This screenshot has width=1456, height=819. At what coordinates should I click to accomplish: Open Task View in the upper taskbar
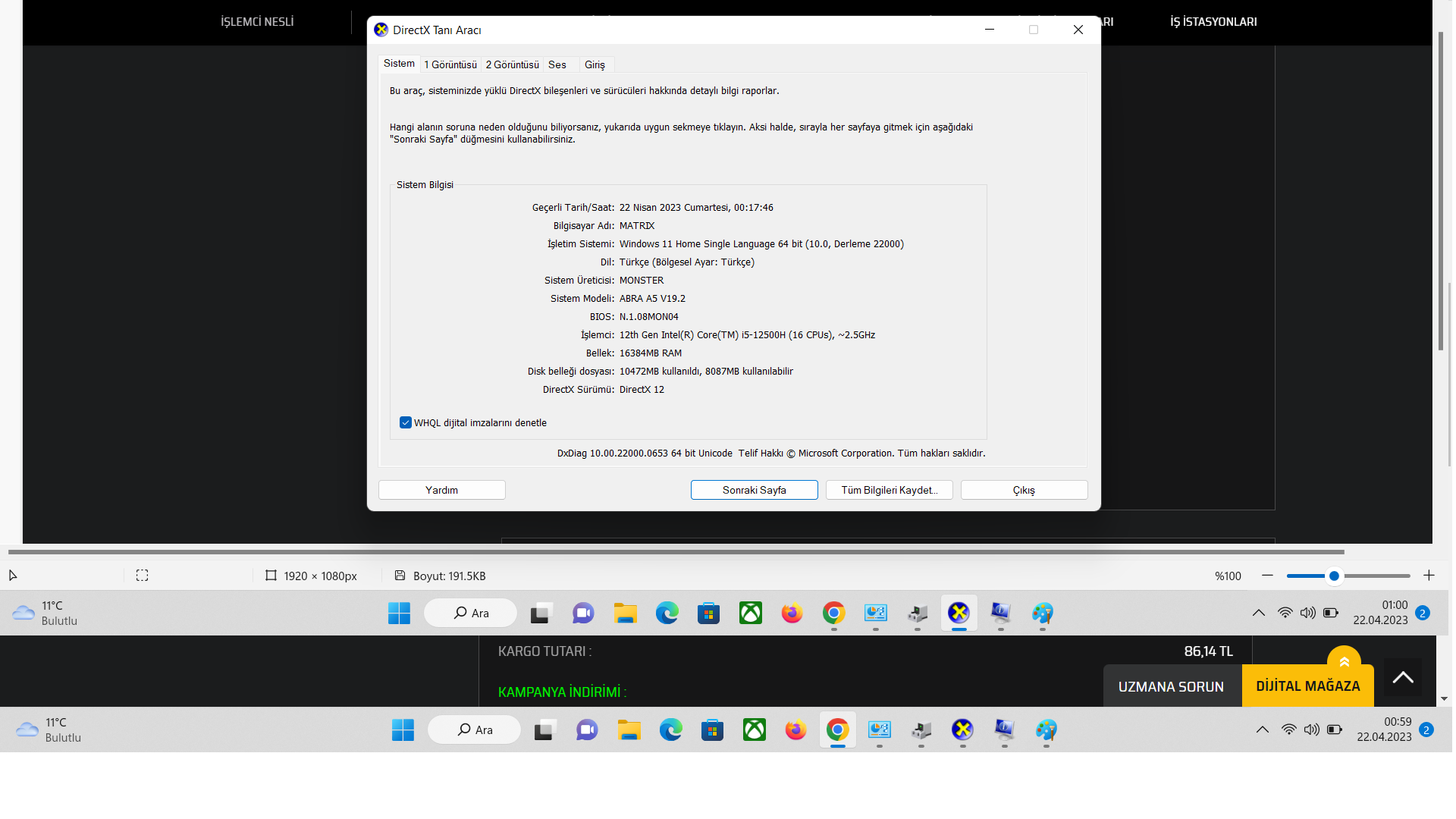pos(541,613)
